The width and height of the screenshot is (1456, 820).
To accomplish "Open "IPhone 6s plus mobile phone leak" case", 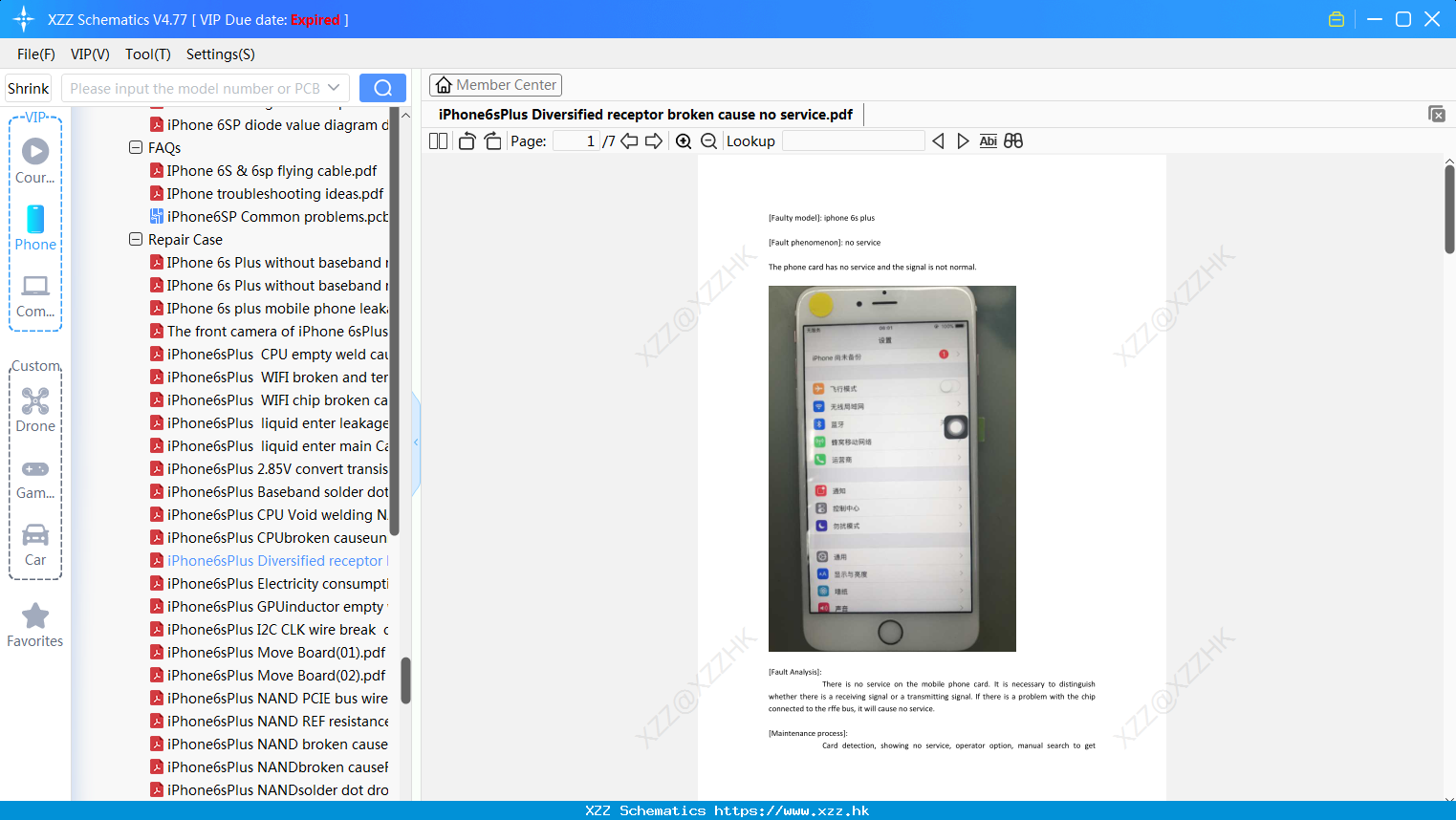I will (x=270, y=309).
